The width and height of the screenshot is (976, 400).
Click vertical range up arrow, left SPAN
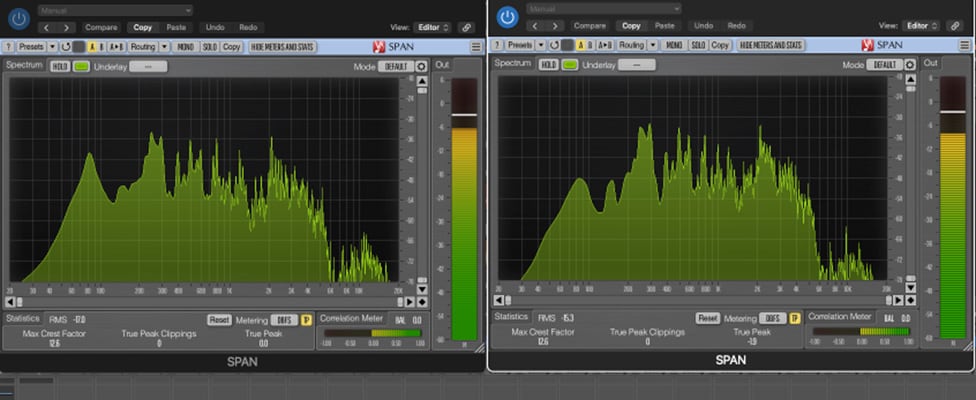pos(422,81)
